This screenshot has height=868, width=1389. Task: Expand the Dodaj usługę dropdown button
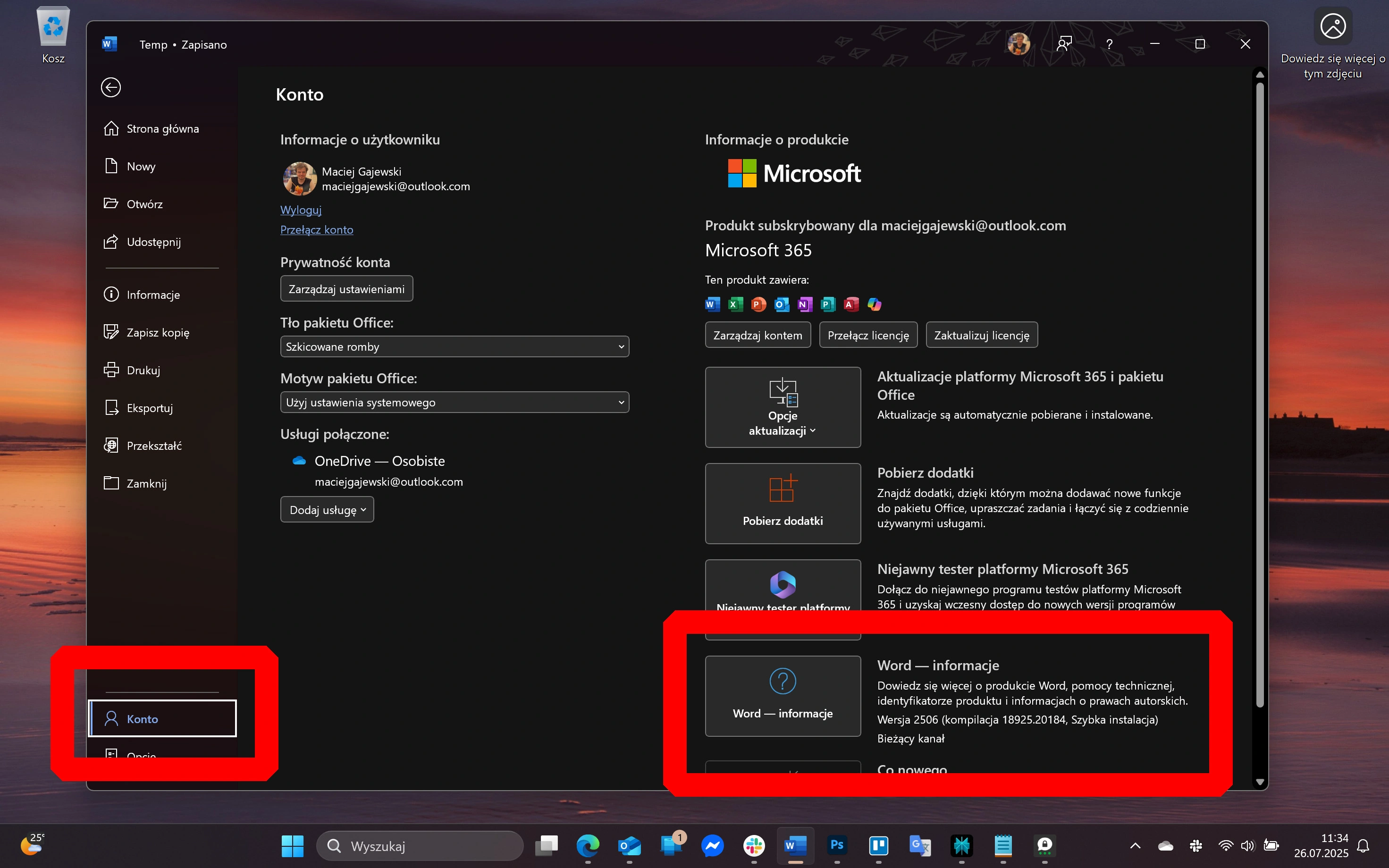tap(327, 510)
